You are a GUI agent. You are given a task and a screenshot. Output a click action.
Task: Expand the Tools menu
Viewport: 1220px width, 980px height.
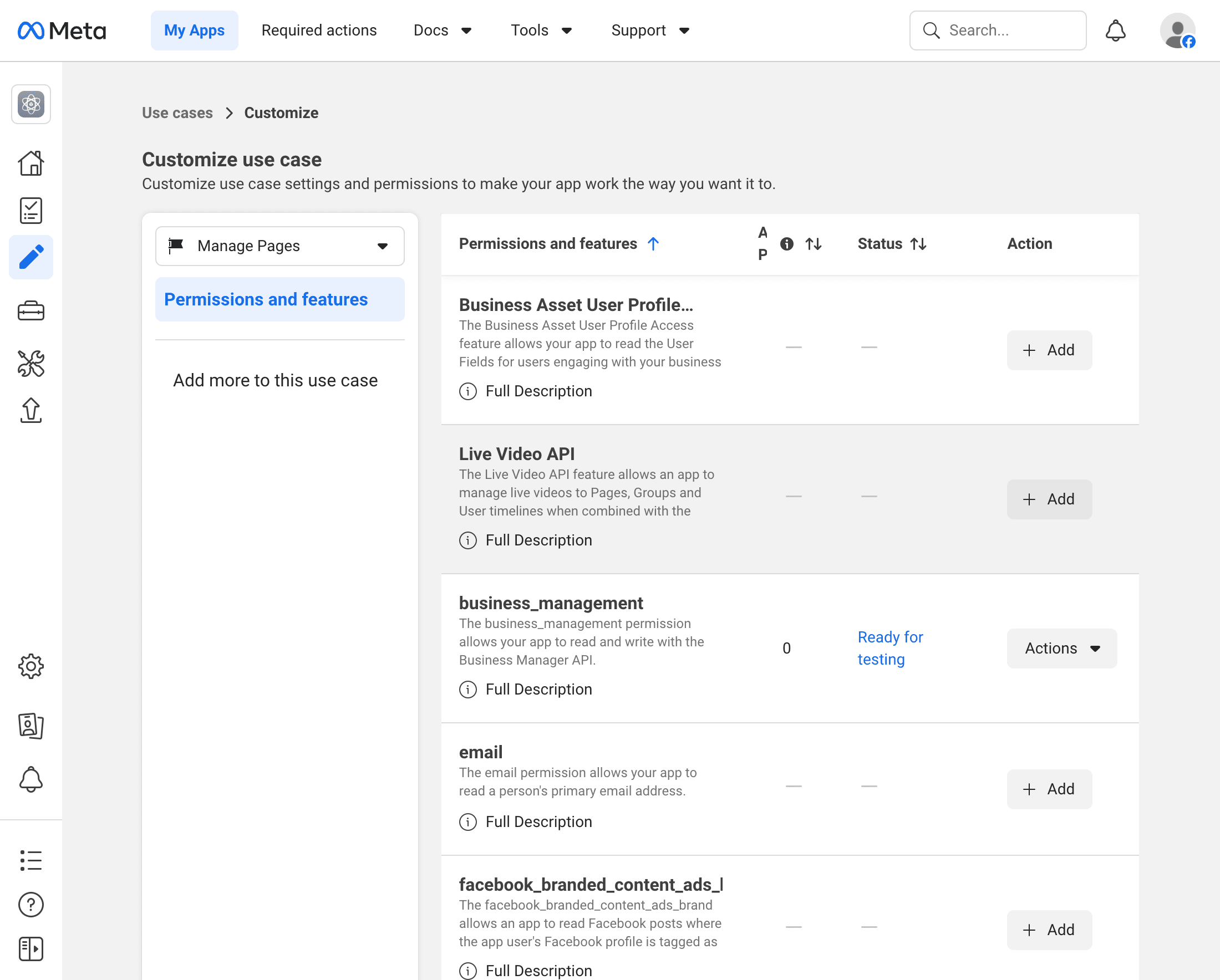point(542,30)
